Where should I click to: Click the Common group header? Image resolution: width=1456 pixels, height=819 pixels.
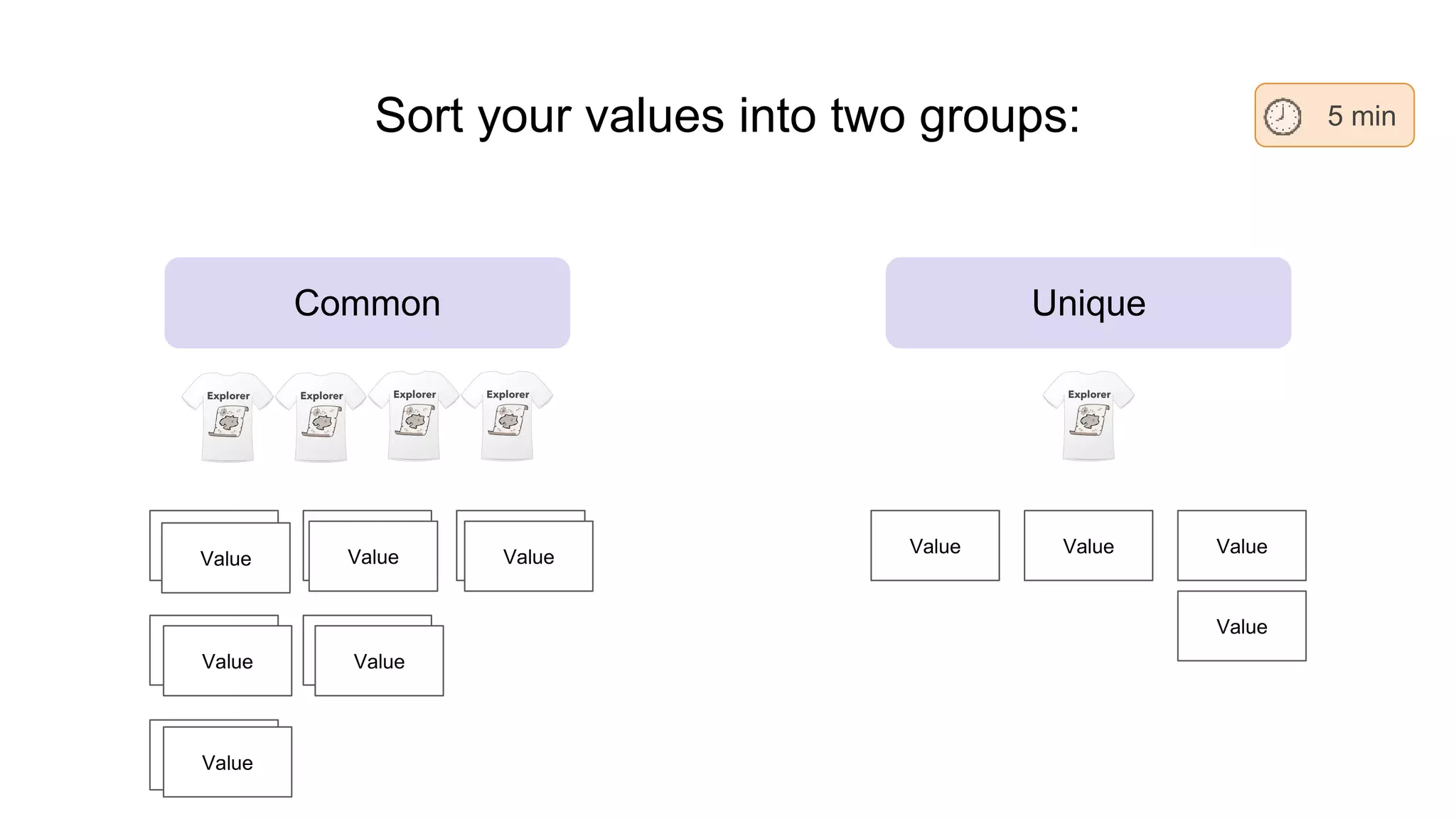[367, 303]
